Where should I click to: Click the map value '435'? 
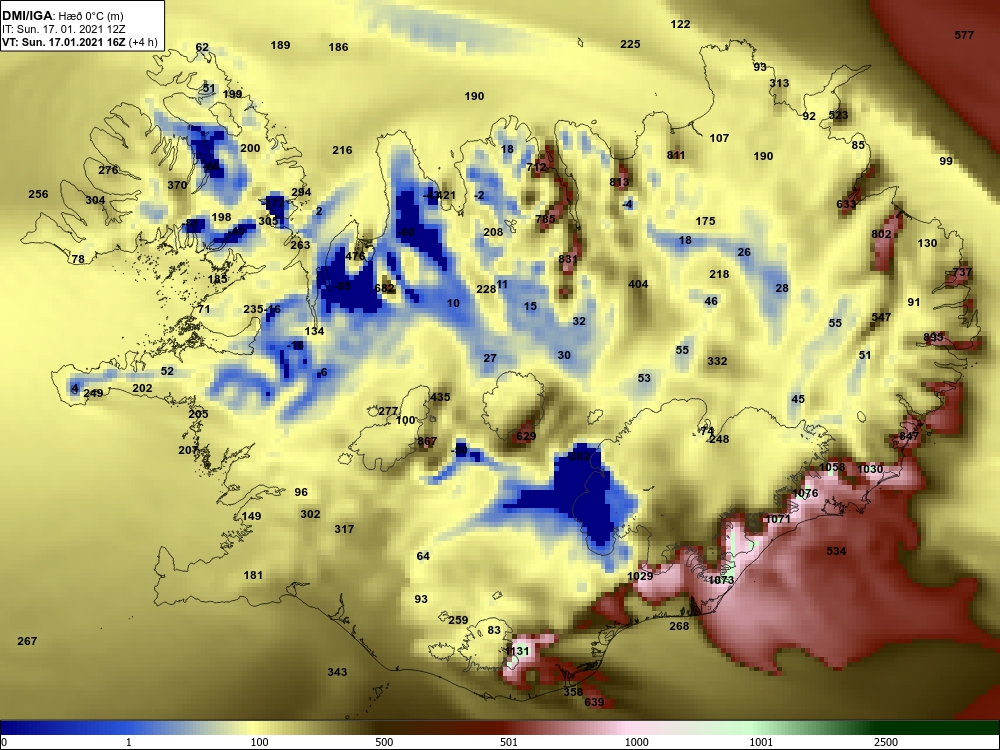click(440, 397)
